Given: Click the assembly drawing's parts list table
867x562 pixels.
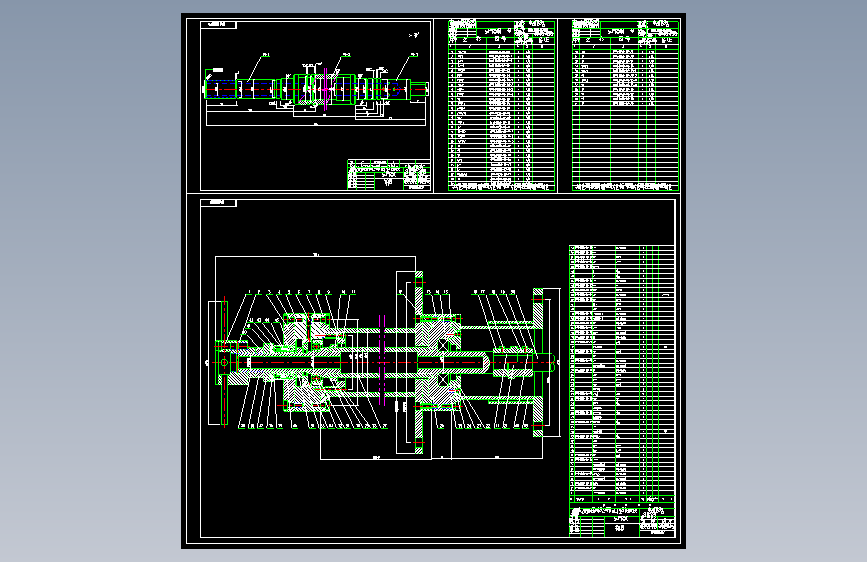Looking at the screenshot, I should pyautogui.click(x=621, y=374).
